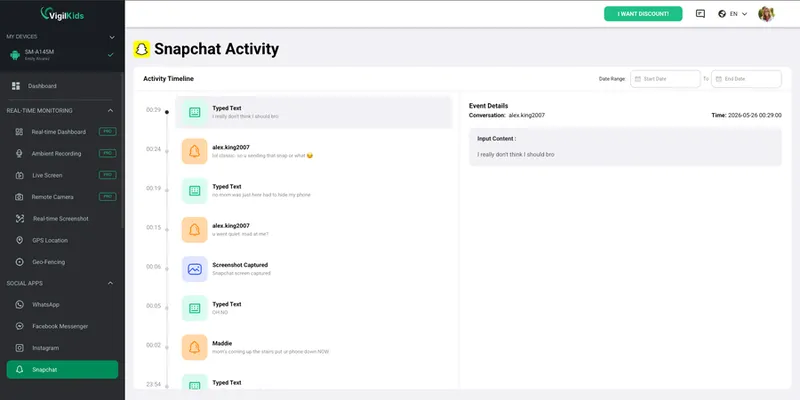Select the 'OH NO' typed text entry

pos(220,312)
